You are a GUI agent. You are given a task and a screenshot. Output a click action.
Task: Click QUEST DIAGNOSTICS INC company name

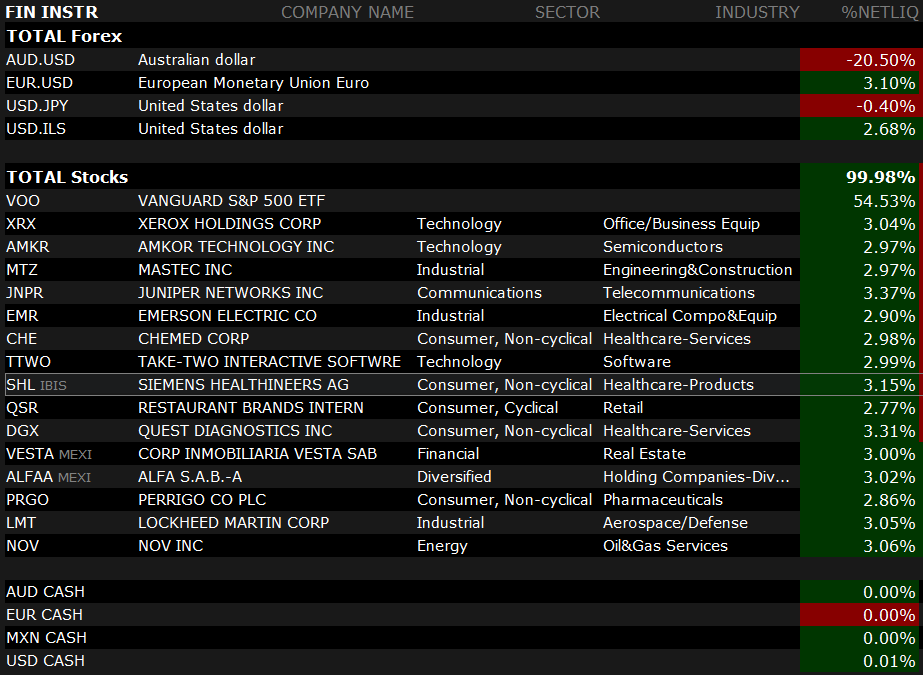coord(235,430)
